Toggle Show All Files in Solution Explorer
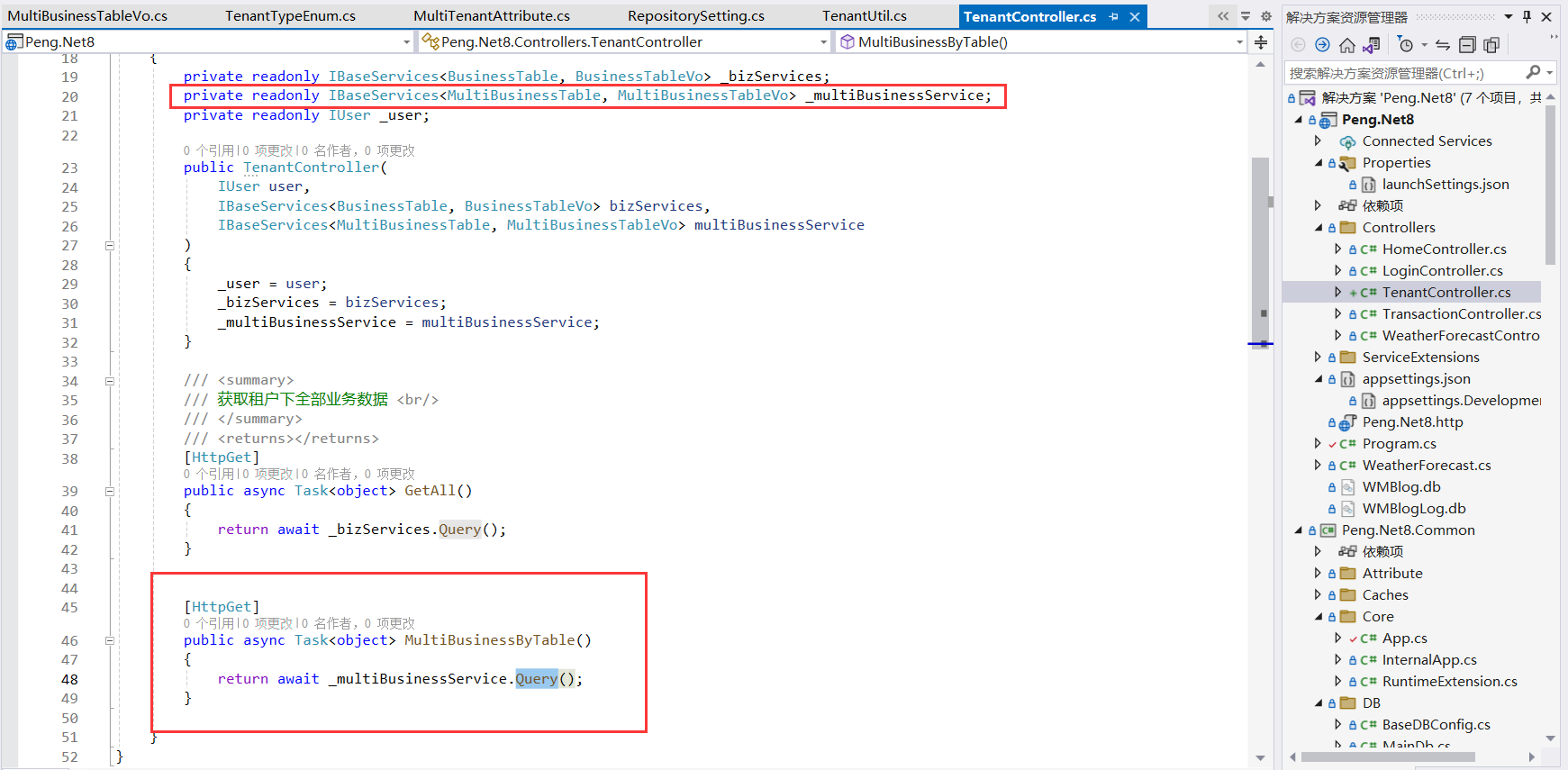1568x770 pixels. click(x=1491, y=45)
